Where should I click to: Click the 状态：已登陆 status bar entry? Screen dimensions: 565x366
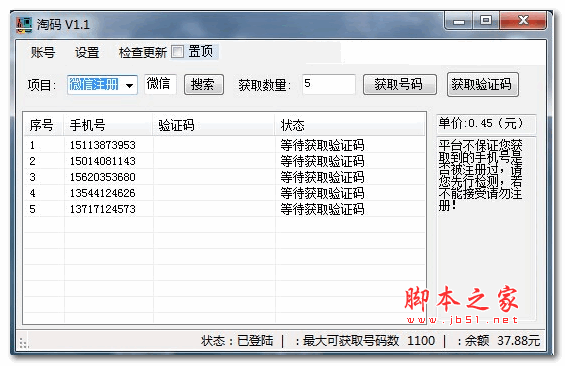pyautogui.click(x=237, y=341)
